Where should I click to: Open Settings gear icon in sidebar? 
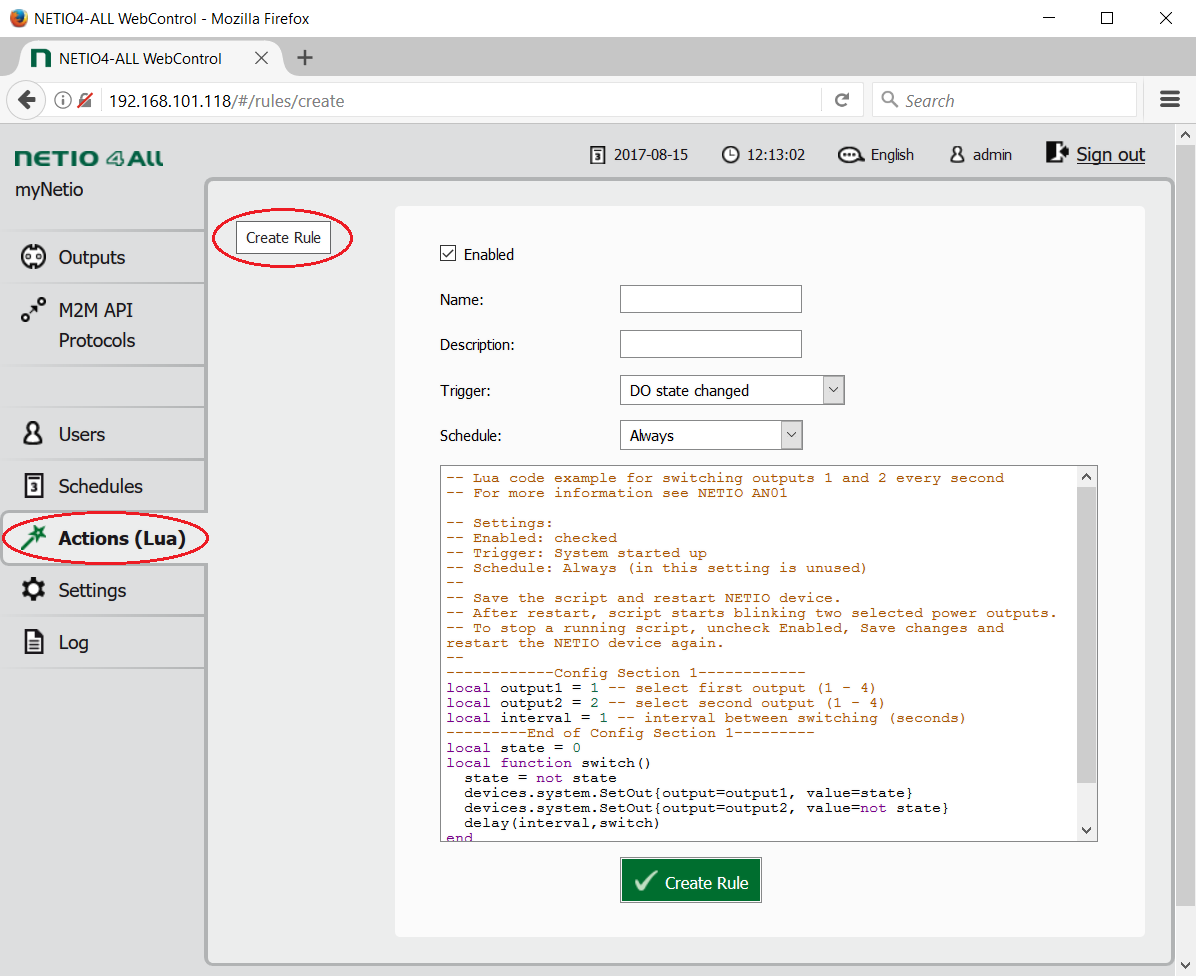click(x=33, y=590)
